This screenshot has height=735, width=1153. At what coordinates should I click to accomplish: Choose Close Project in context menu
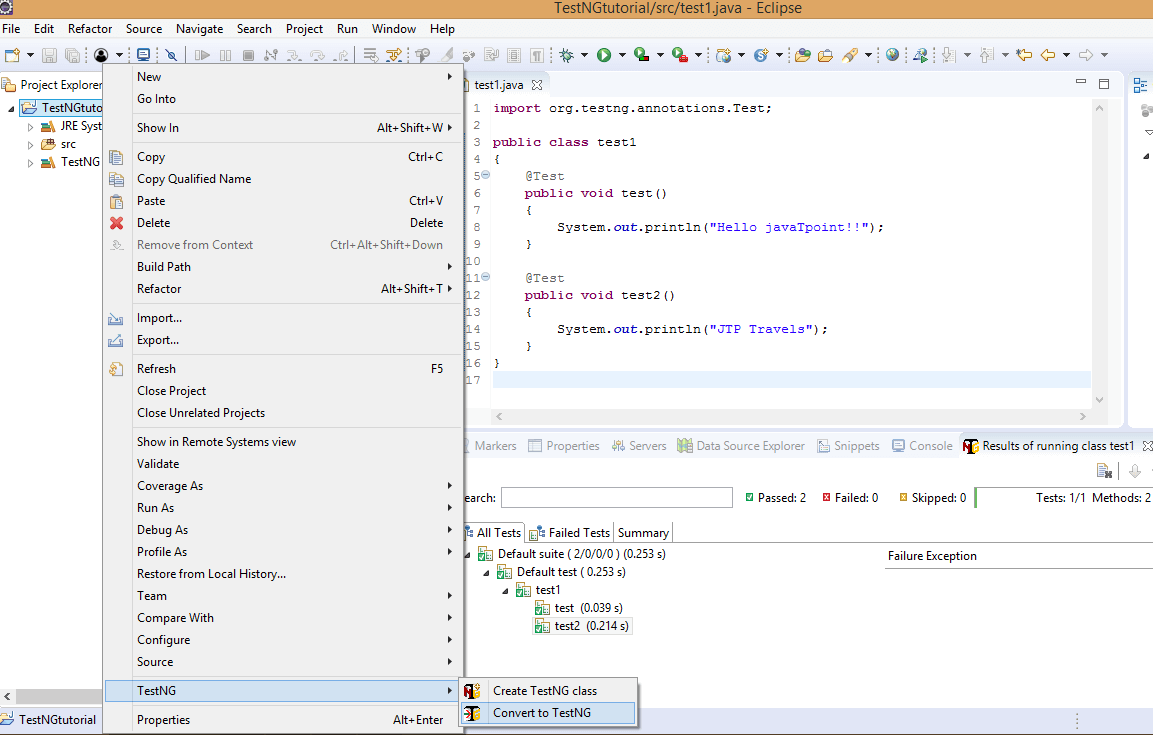[x=283, y=391]
